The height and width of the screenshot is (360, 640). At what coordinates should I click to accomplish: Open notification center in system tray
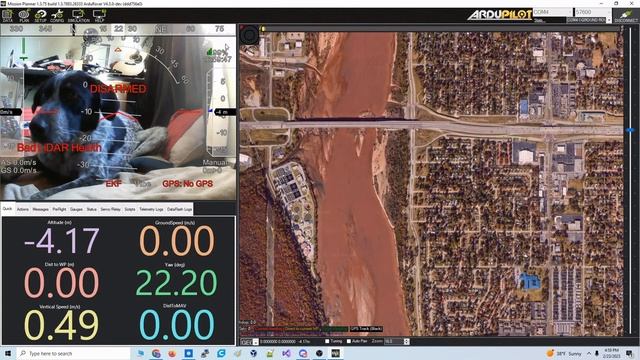(629, 353)
